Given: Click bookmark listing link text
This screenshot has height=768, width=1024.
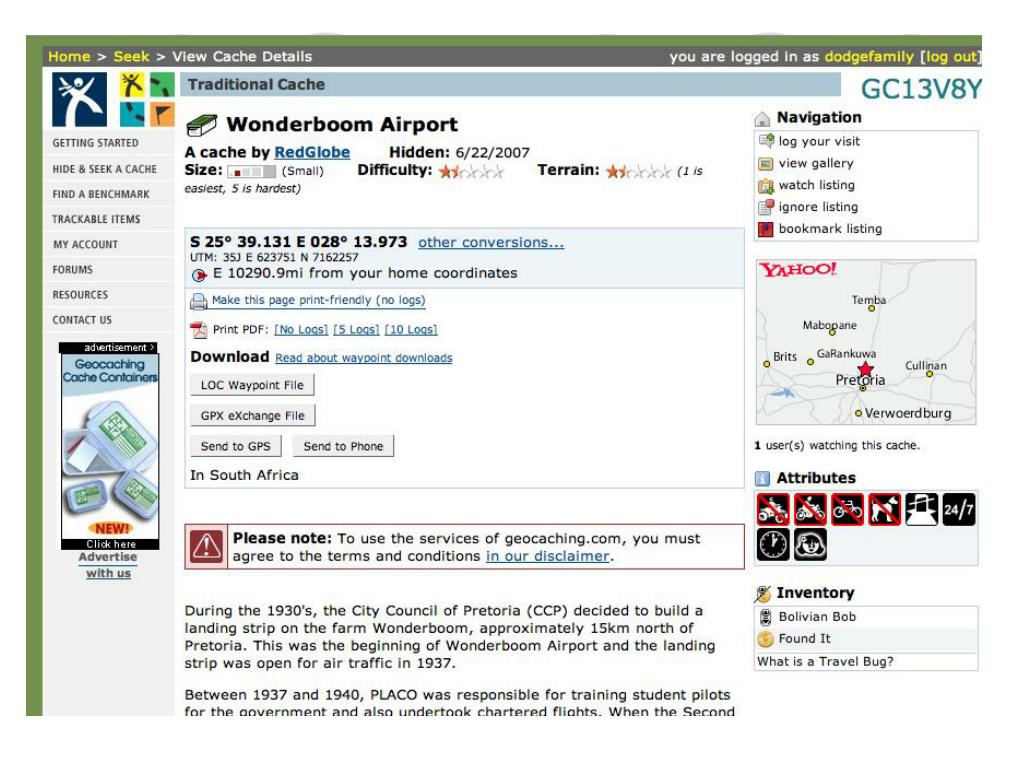Looking at the screenshot, I should point(830,229).
